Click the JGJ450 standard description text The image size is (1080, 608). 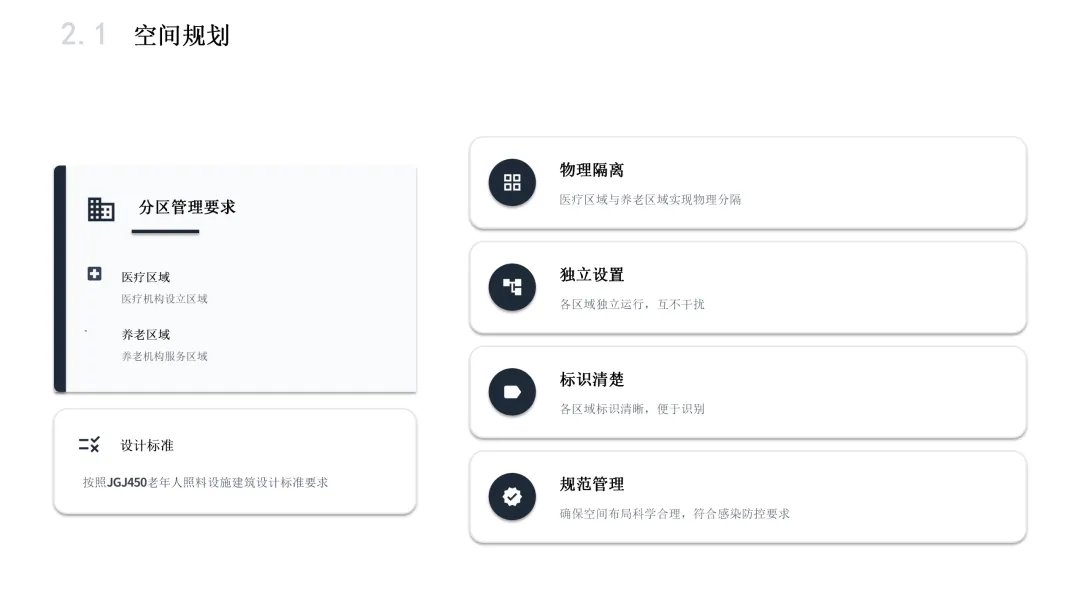pos(205,483)
